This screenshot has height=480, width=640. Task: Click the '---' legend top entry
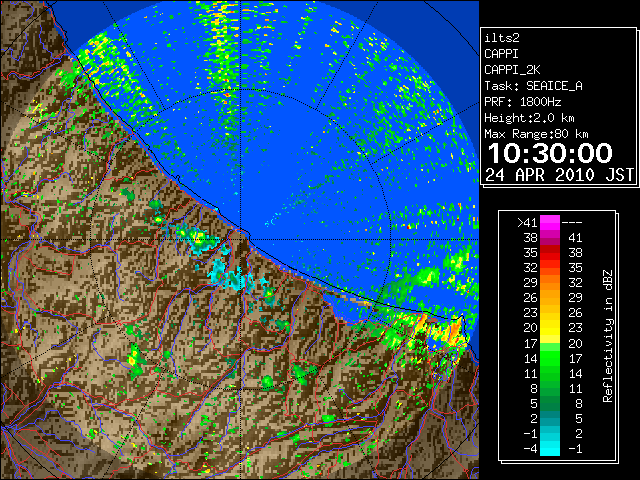572,222
